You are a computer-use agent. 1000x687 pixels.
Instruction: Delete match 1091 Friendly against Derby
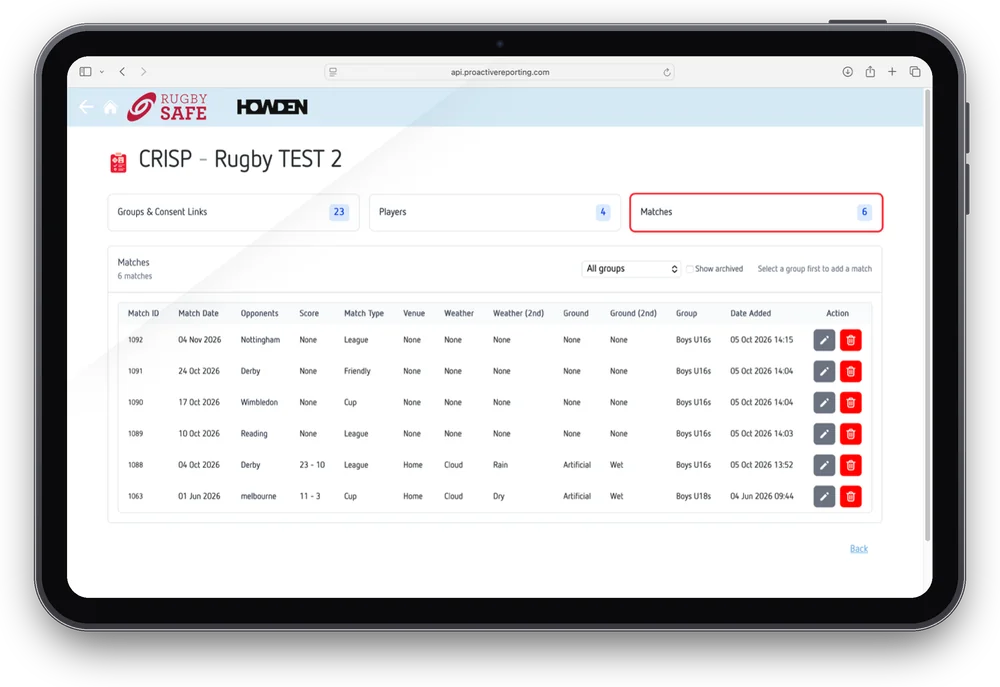pyautogui.click(x=851, y=371)
